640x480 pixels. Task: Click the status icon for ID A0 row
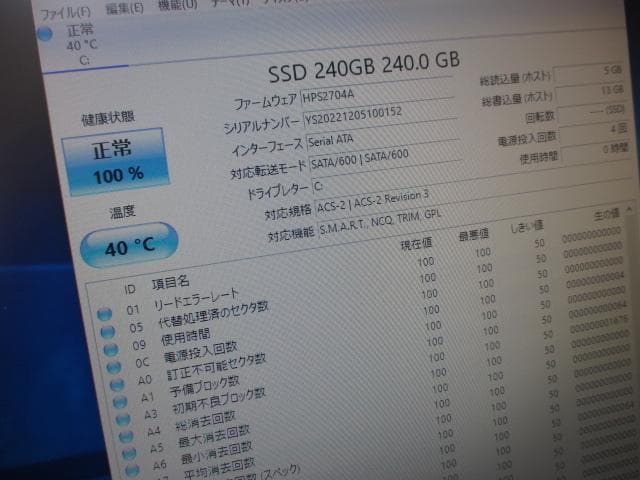tap(117, 384)
